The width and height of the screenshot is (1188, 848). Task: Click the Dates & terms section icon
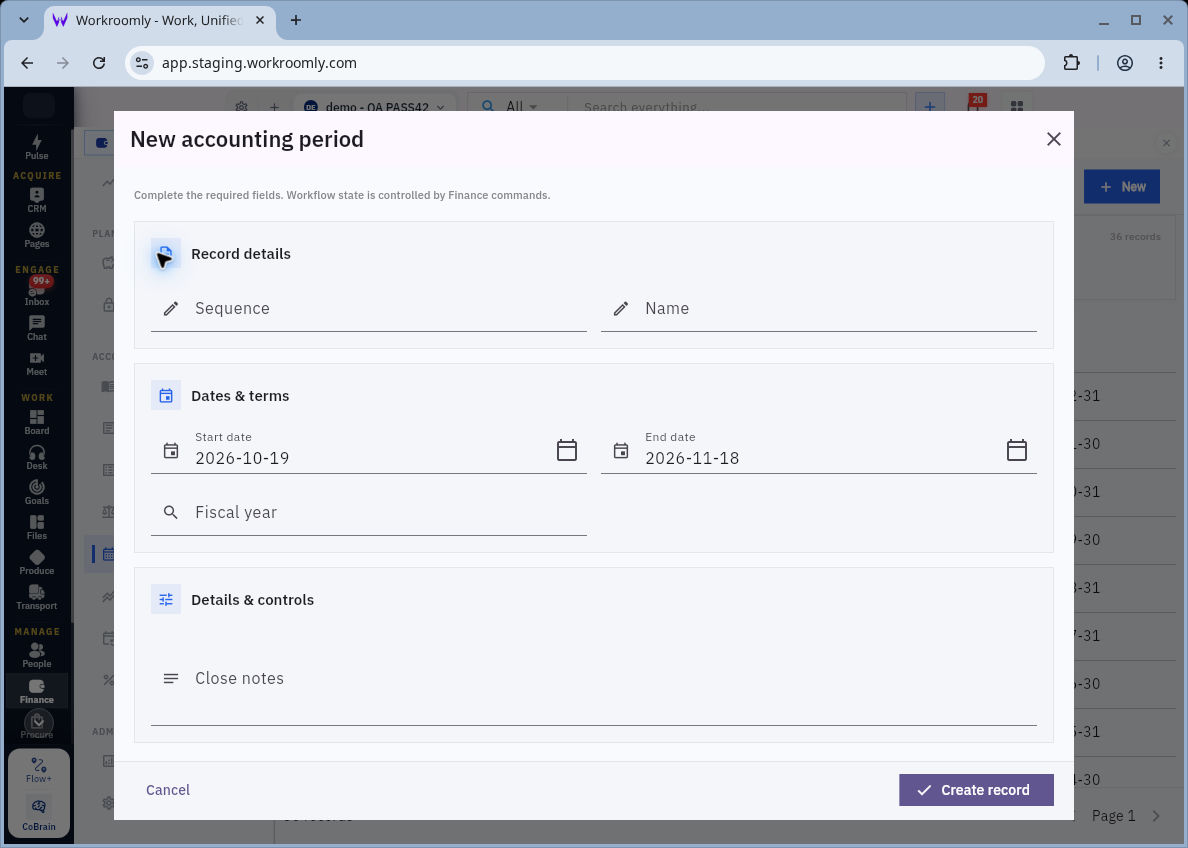click(166, 396)
